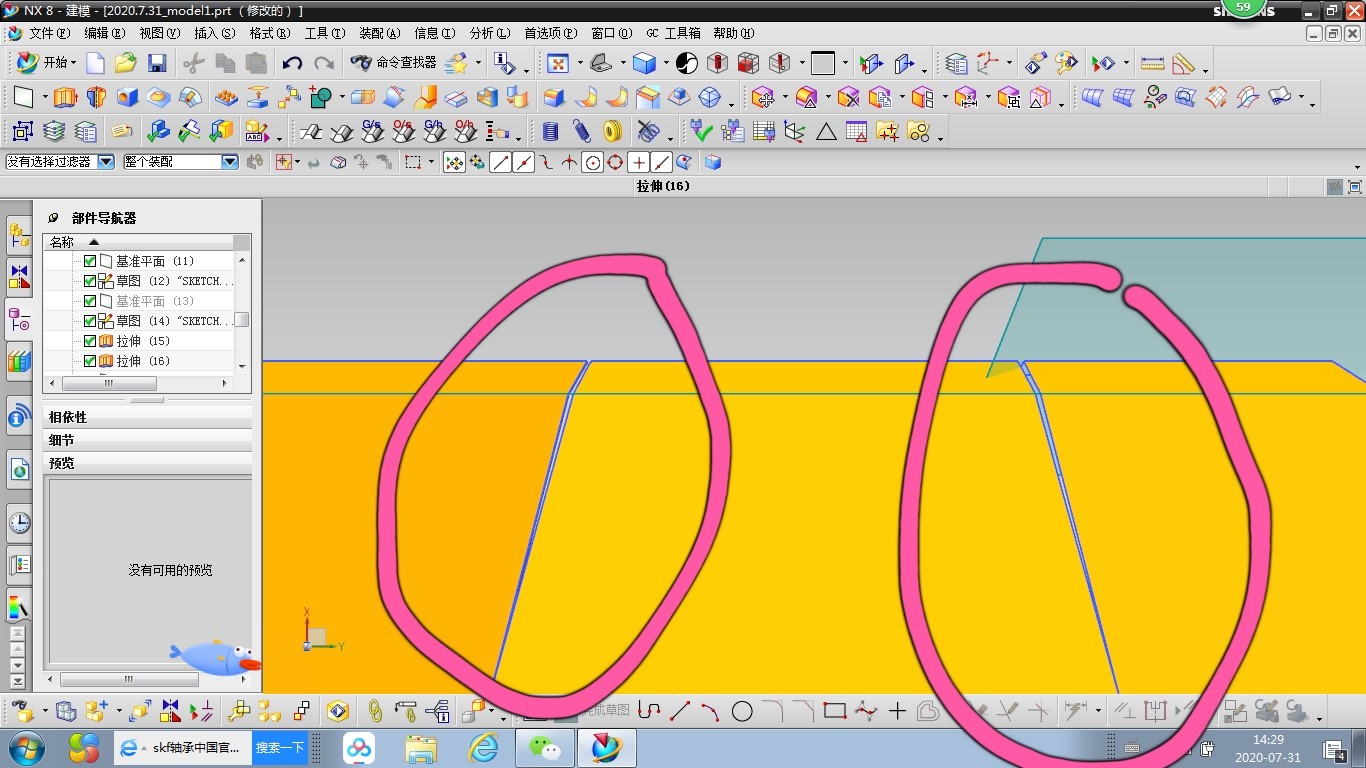Open the 编辑(E) menu

[x=104, y=33]
